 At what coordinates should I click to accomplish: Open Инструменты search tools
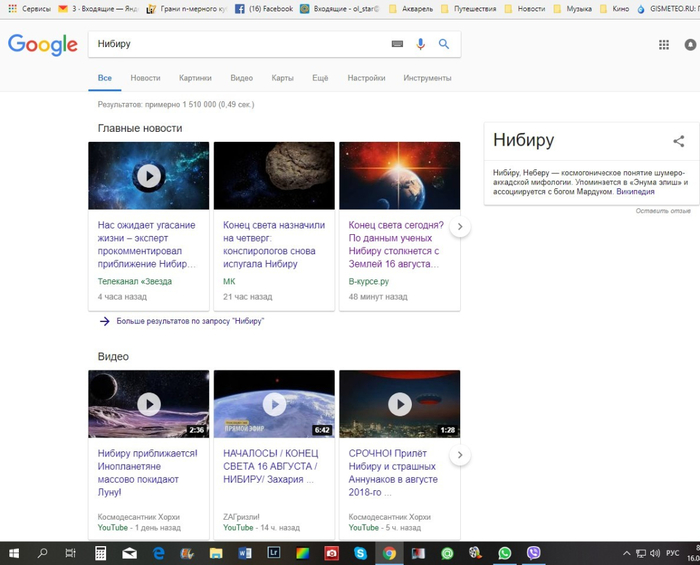click(427, 78)
